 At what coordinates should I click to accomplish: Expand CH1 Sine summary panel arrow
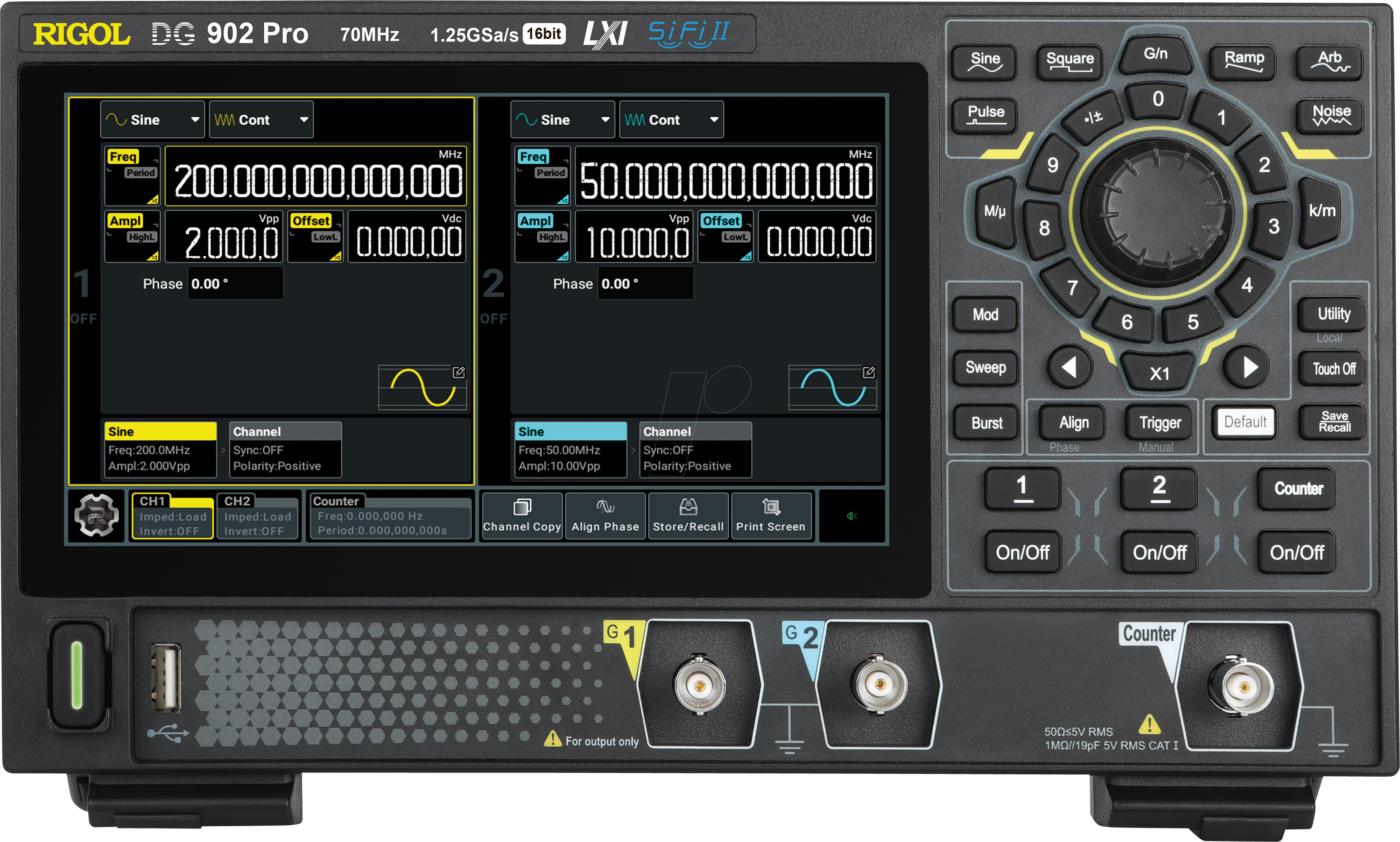223,450
